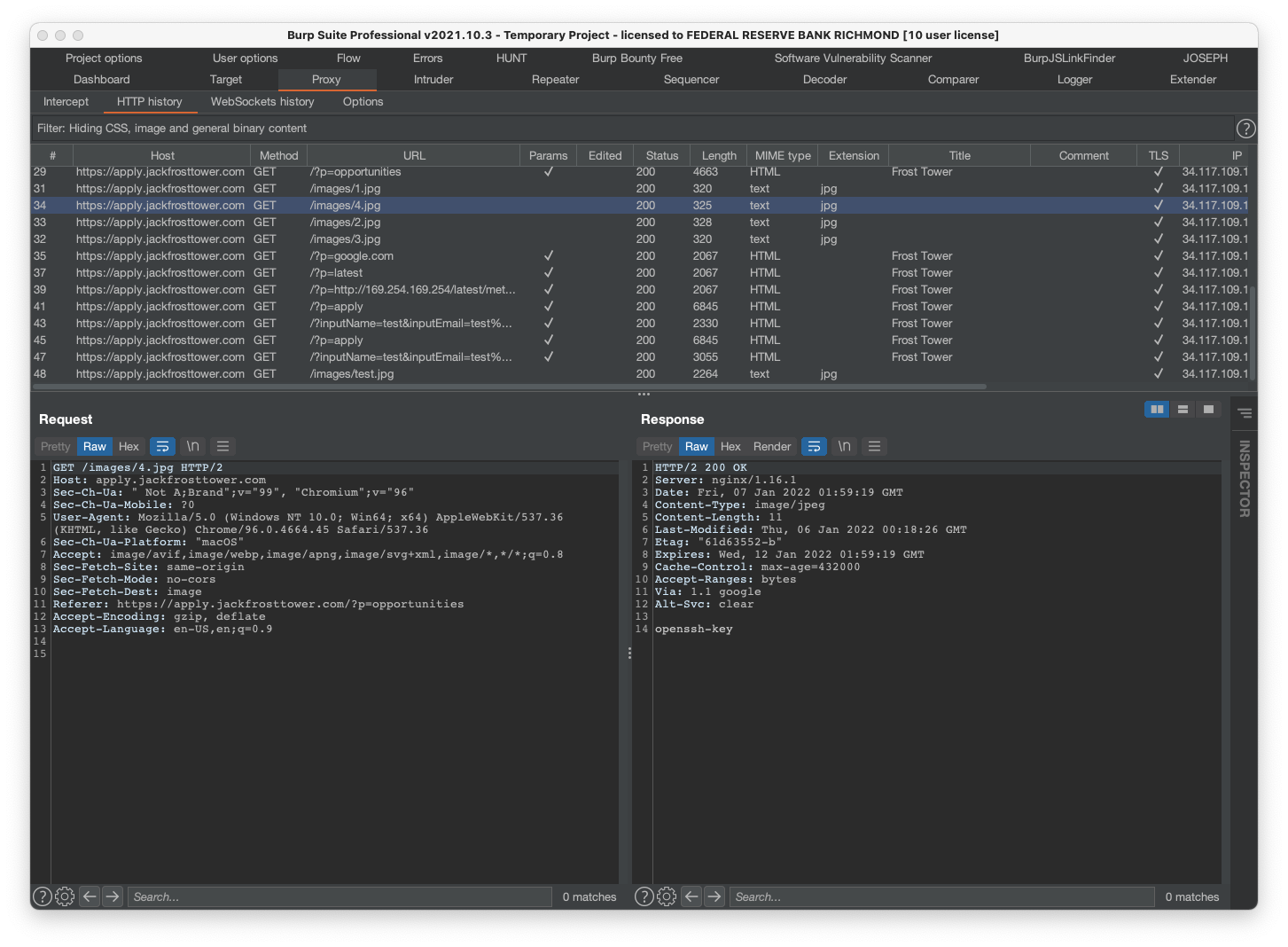Image resolution: width=1288 pixels, height=947 pixels.
Task: Open the Project options tab
Action: [104, 59]
